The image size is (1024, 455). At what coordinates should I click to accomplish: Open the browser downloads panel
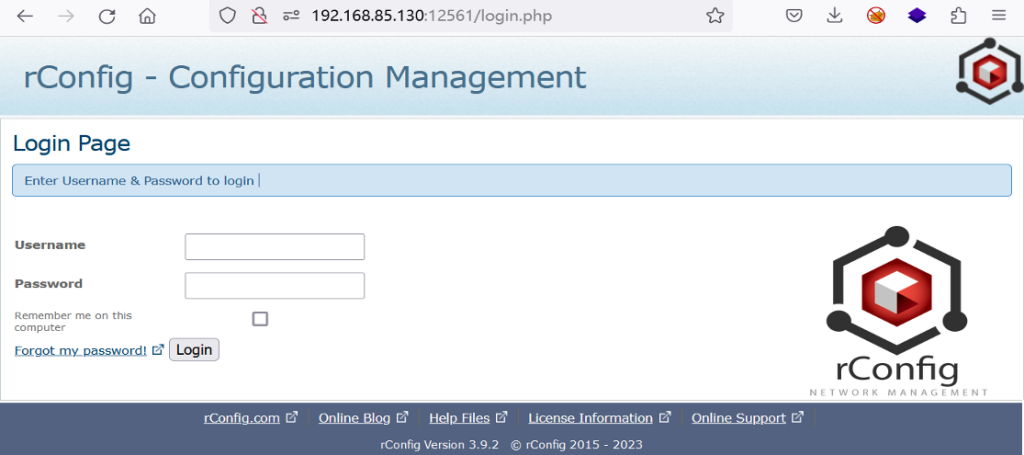click(x=835, y=16)
